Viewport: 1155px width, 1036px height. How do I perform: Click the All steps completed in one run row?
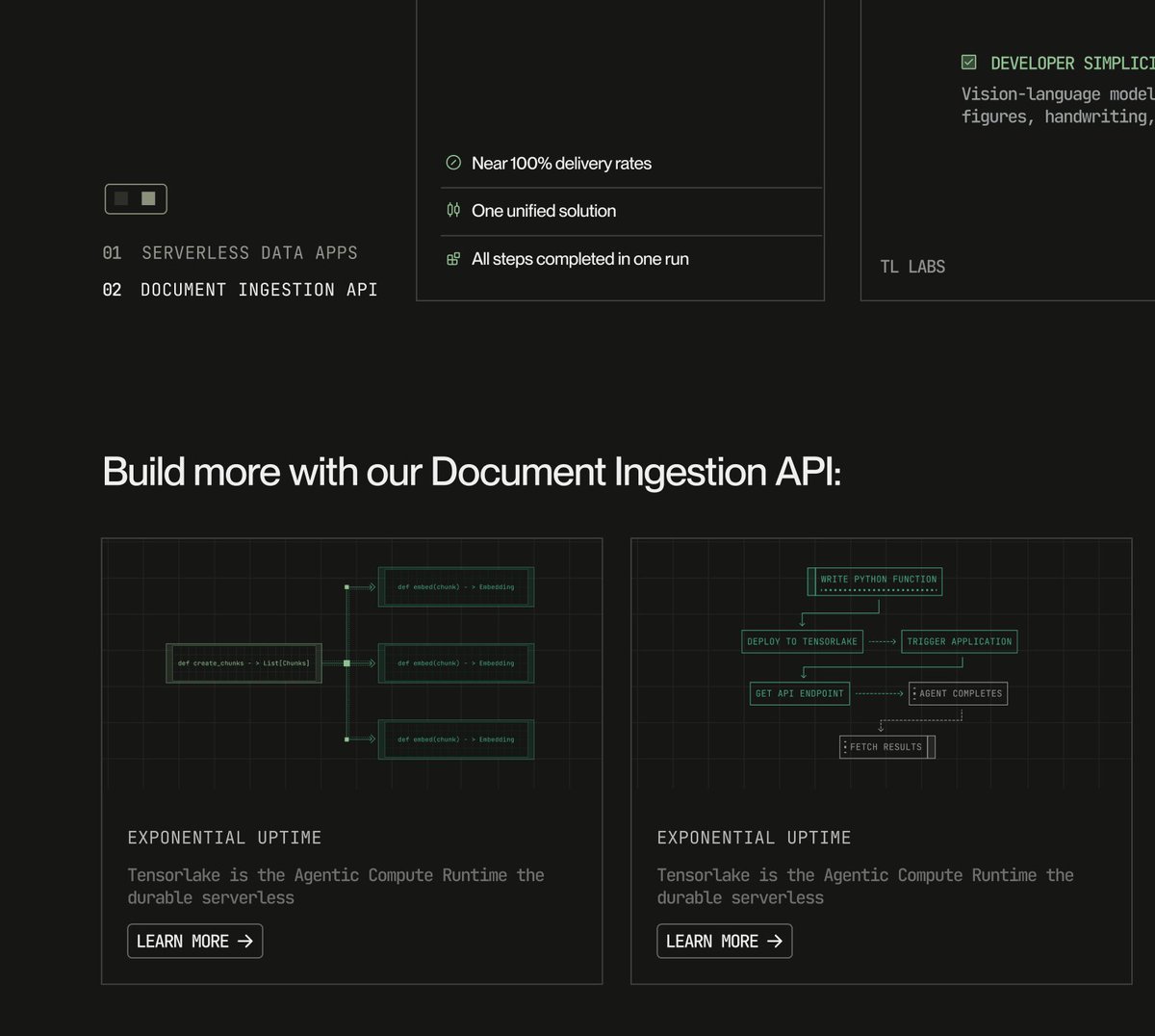pyautogui.click(x=631, y=259)
